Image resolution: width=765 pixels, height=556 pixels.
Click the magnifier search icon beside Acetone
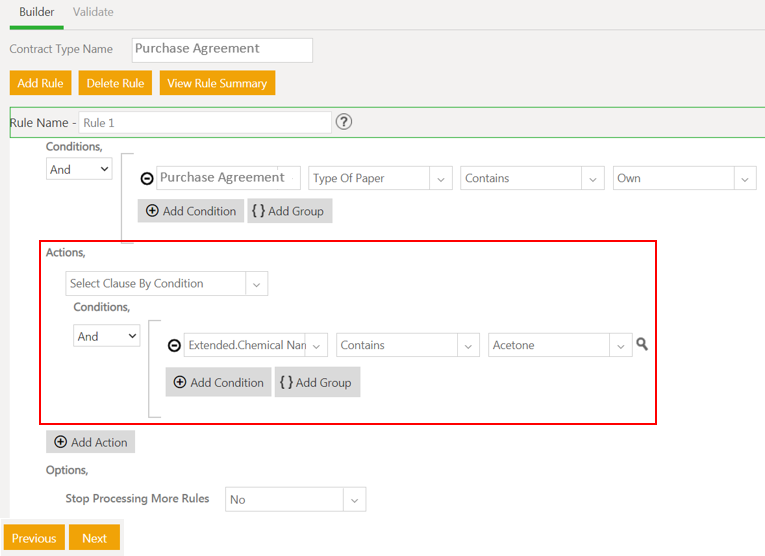pyautogui.click(x=642, y=344)
